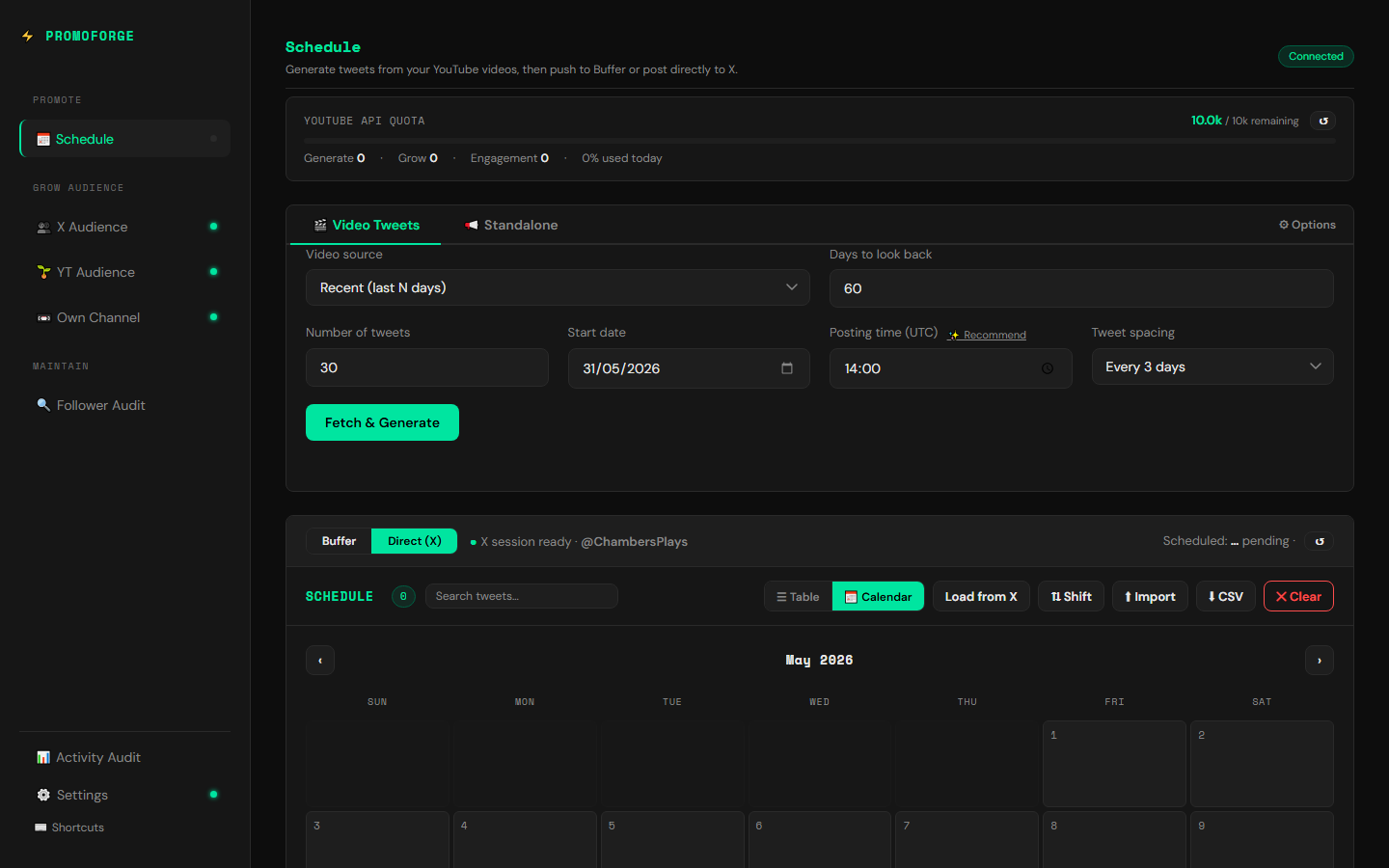Expand the Video source dropdown

[558, 287]
